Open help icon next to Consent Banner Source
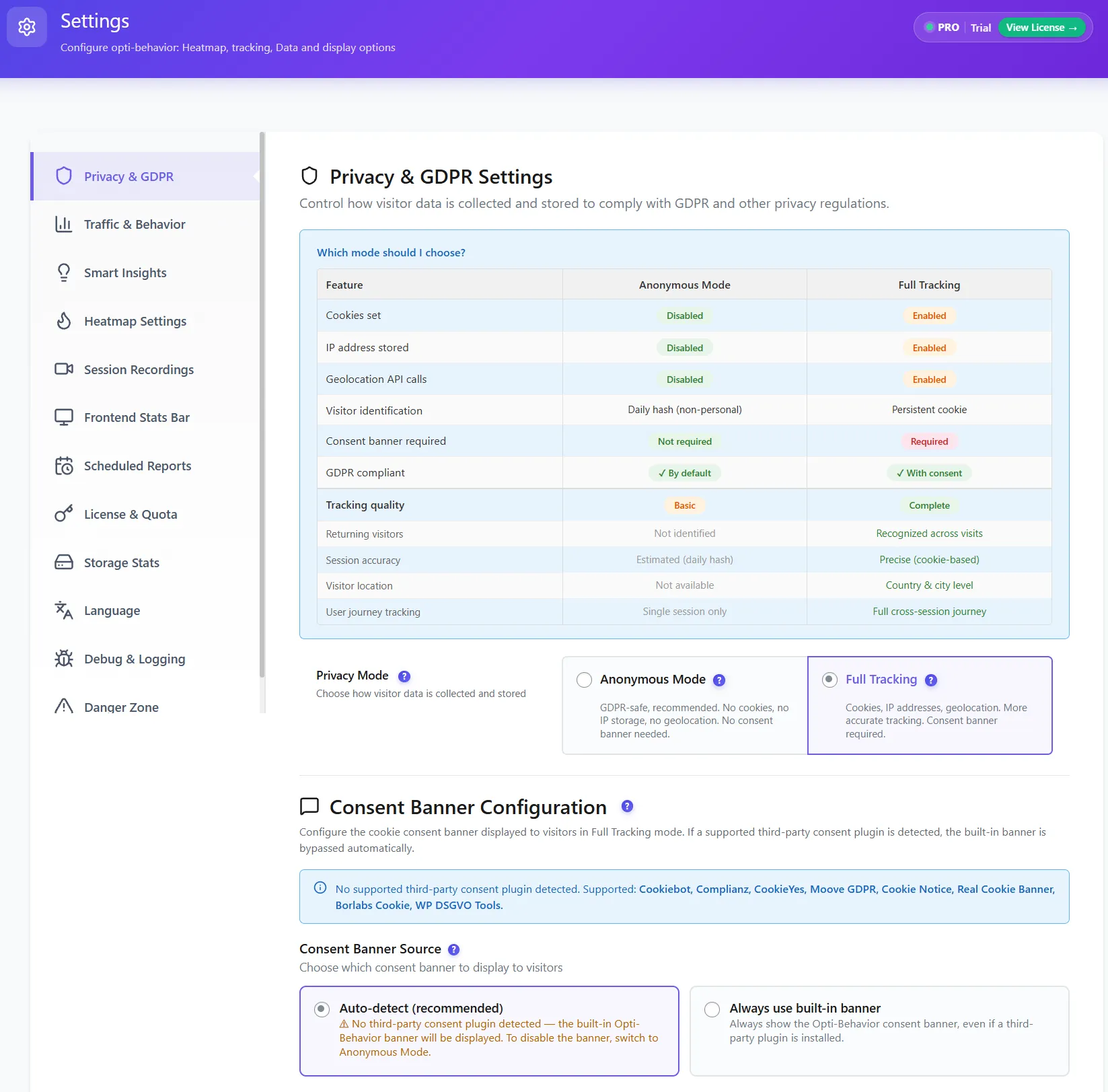The image size is (1108, 1092). (454, 949)
